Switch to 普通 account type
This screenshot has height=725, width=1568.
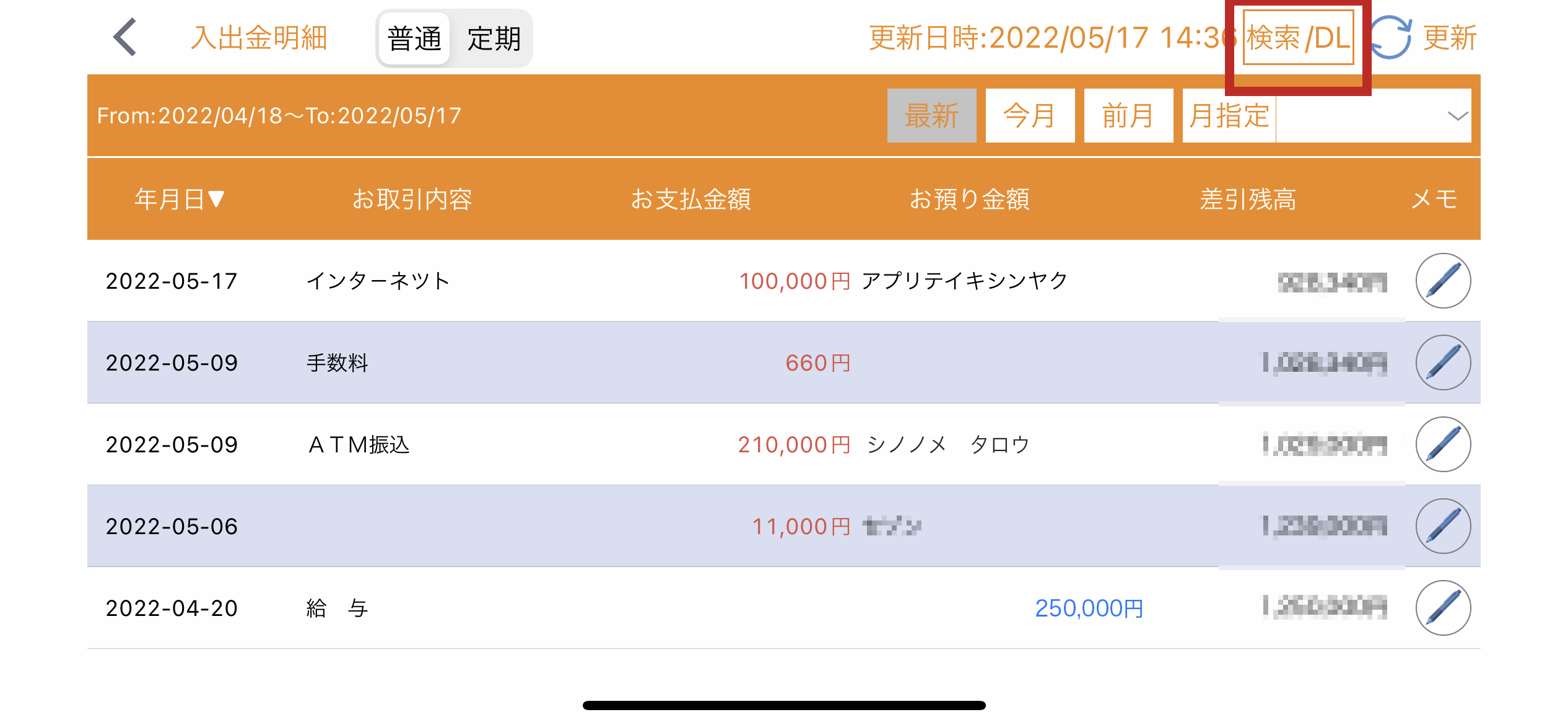(414, 38)
